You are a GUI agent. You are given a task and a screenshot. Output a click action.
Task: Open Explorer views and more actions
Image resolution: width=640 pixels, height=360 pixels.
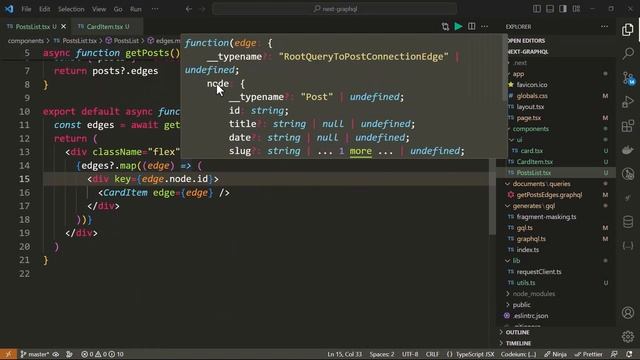[x=604, y=27]
